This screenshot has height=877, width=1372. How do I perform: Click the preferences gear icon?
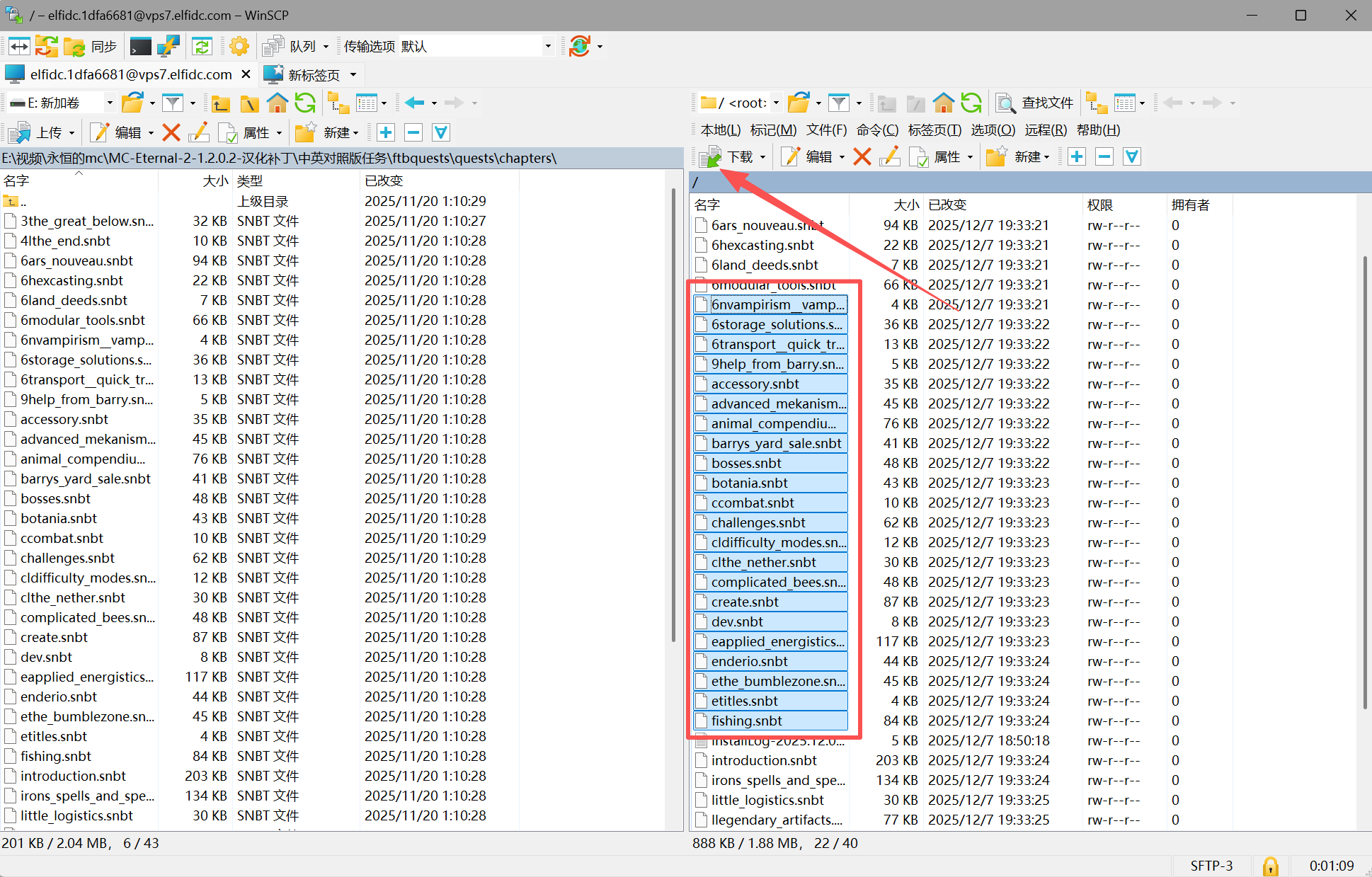pyautogui.click(x=239, y=47)
